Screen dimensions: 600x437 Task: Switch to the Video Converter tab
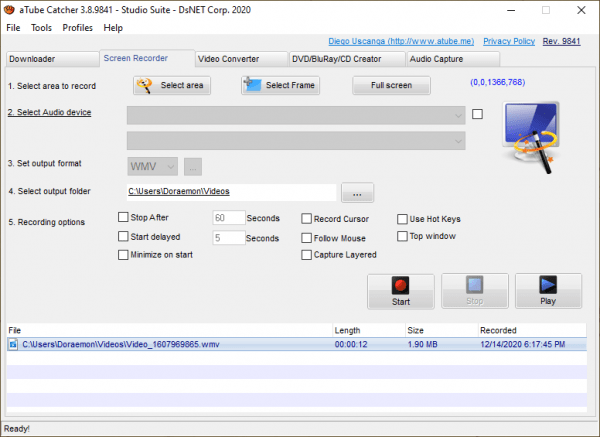click(241, 59)
